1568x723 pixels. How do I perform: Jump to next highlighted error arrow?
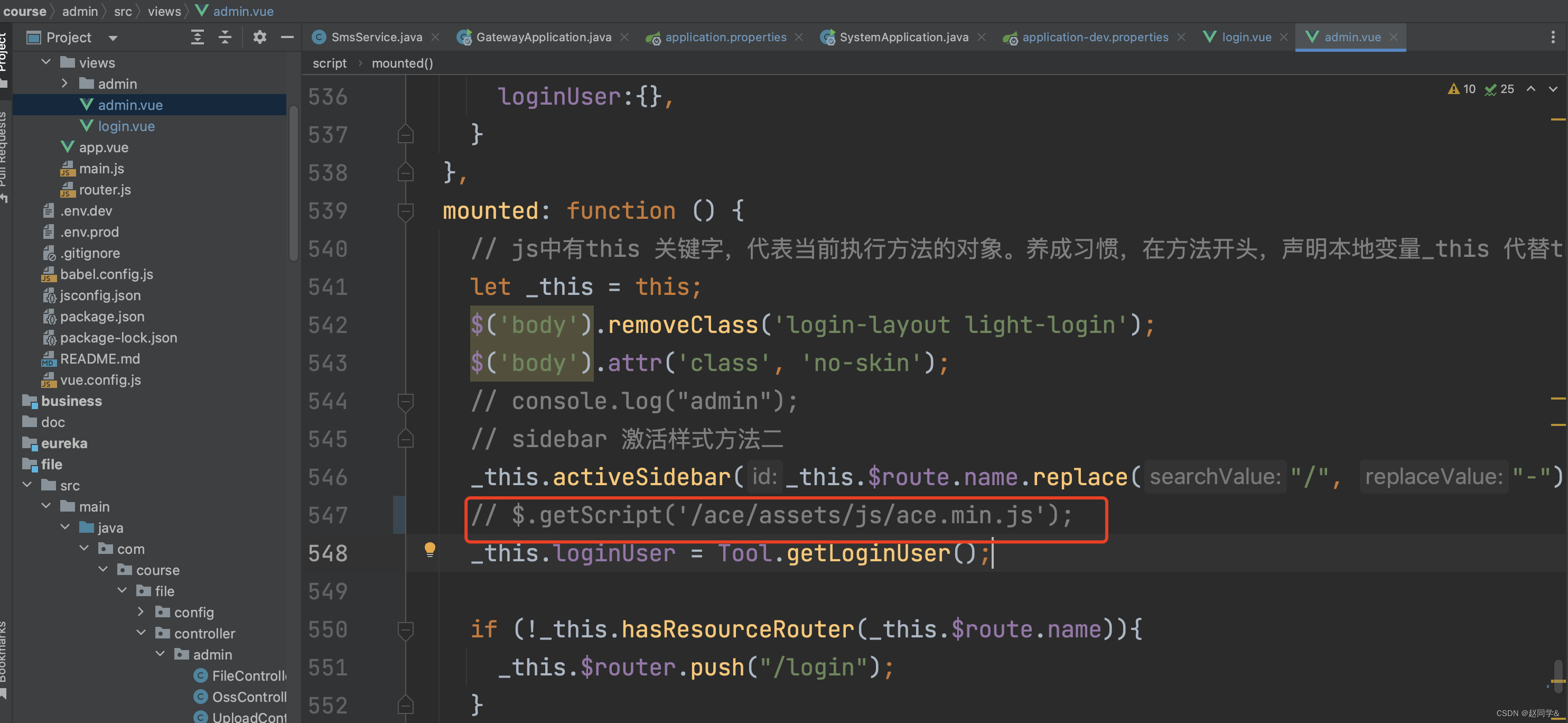(1553, 89)
